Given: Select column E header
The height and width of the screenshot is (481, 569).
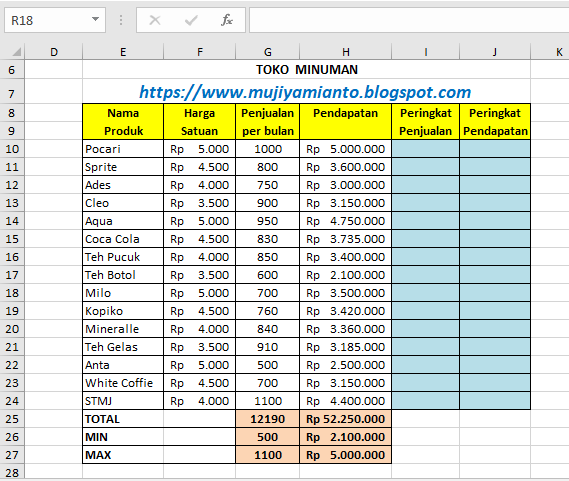Looking at the screenshot, I should (x=123, y=52).
